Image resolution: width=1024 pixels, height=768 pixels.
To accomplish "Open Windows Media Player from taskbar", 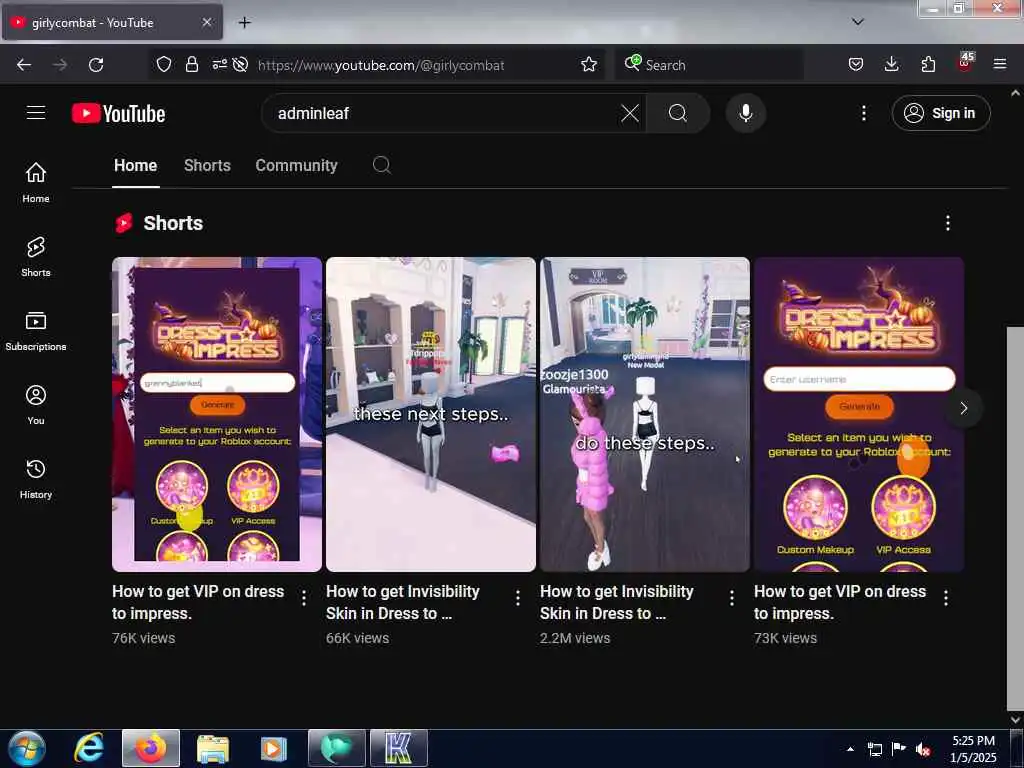I will tap(274, 748).
